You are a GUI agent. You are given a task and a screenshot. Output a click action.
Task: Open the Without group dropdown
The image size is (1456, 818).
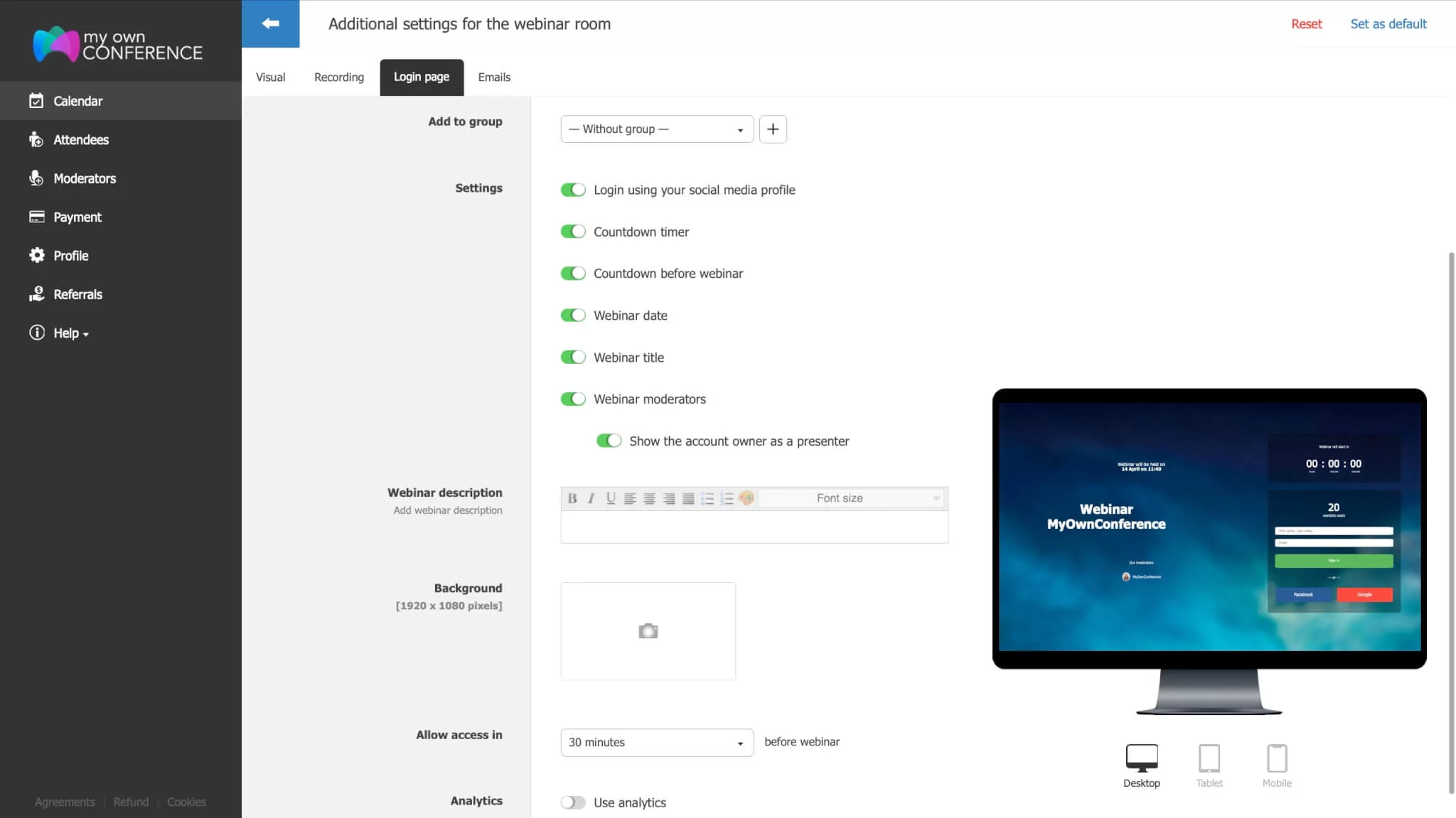click(655, 129)
